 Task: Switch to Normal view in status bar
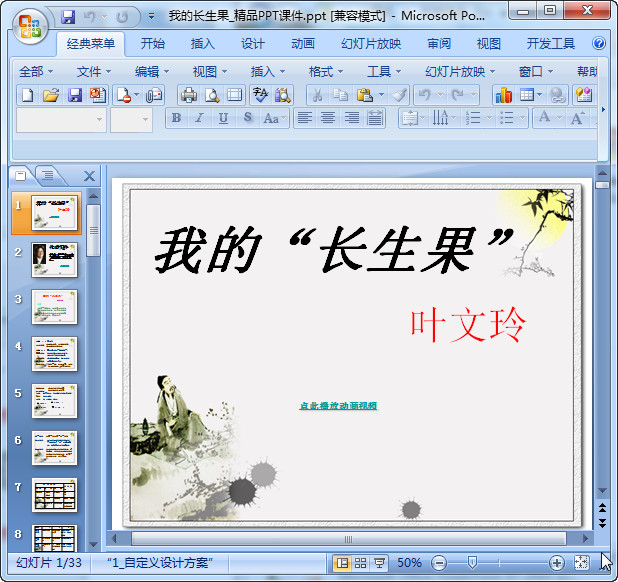342,563
